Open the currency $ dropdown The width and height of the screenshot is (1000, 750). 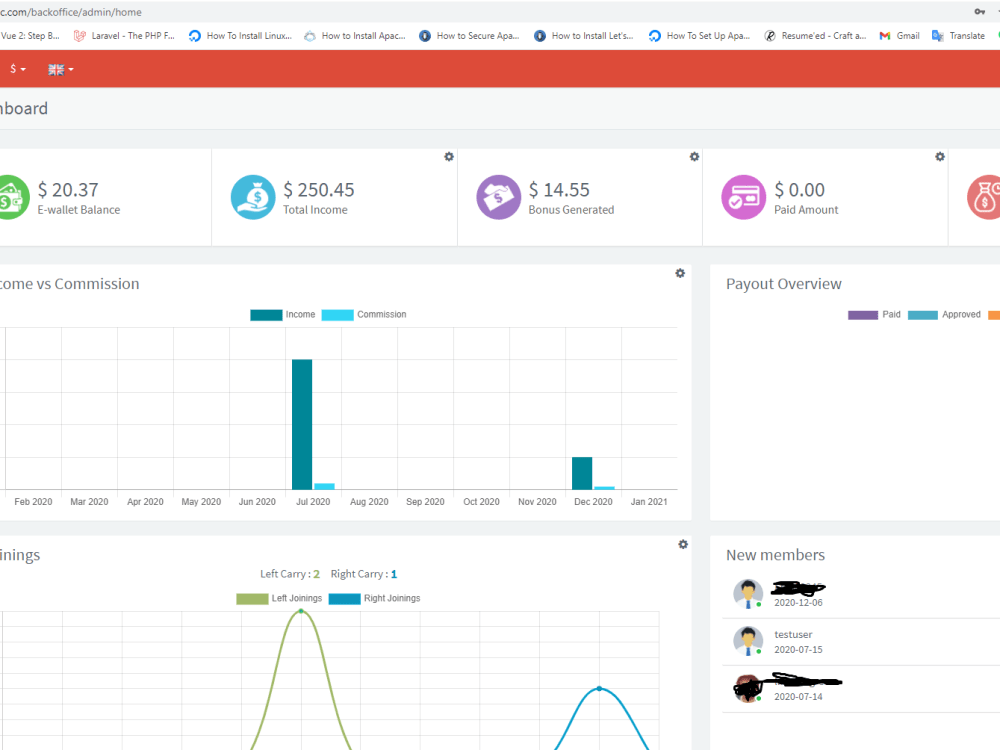click(18, 69)
